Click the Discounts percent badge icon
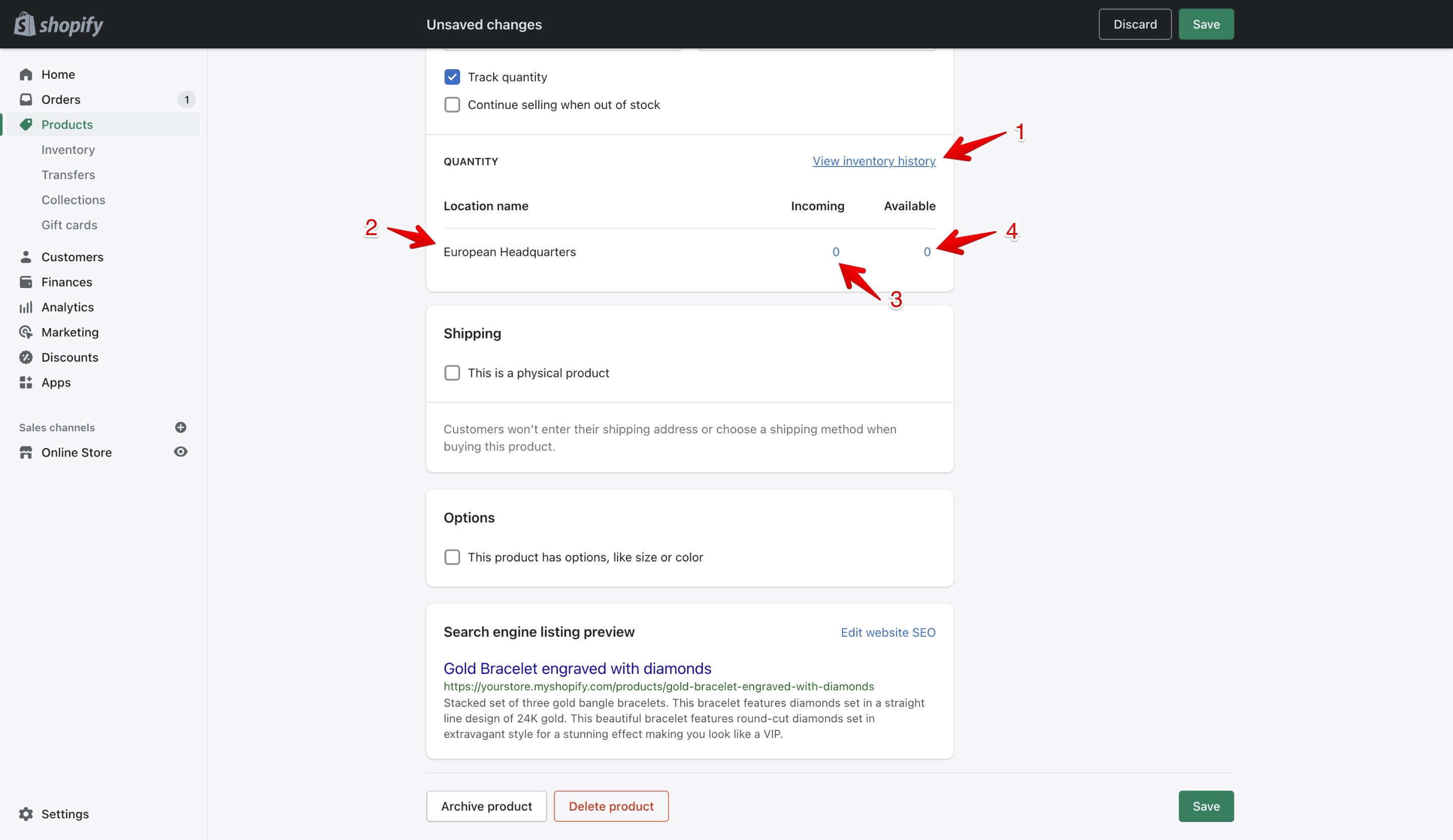This screenshot has height=840, width=1453. pos(25,358)
